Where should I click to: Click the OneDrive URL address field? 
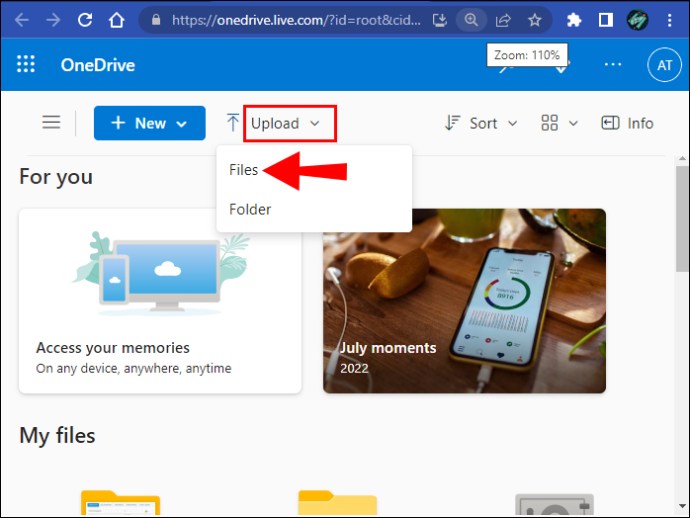point(296,20)
